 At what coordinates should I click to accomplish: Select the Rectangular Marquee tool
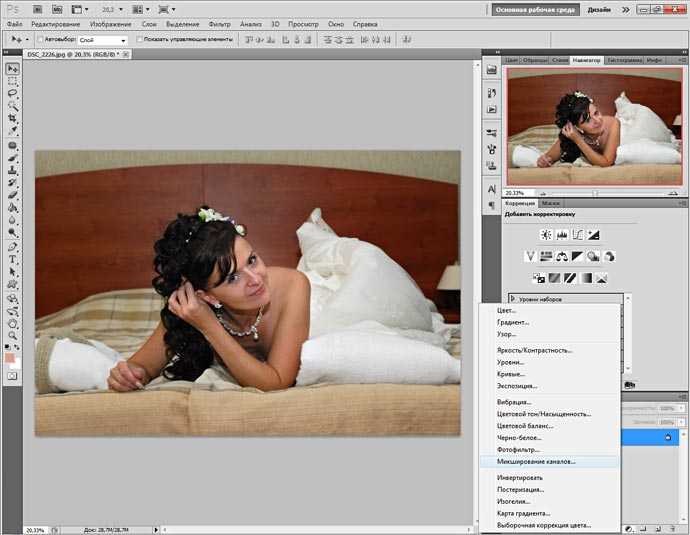click(12, 81)
